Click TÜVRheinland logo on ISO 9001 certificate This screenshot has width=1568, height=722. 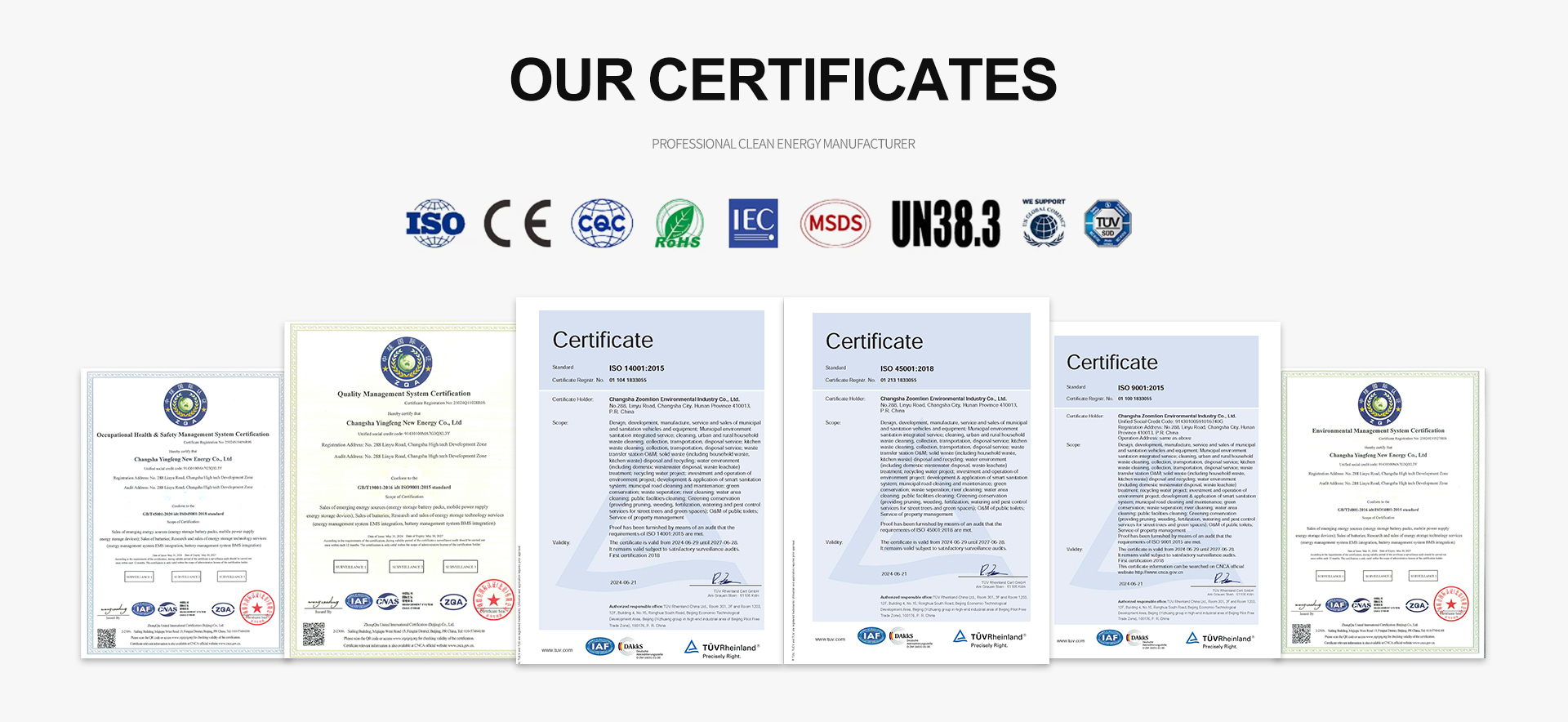pos(1220,640)
